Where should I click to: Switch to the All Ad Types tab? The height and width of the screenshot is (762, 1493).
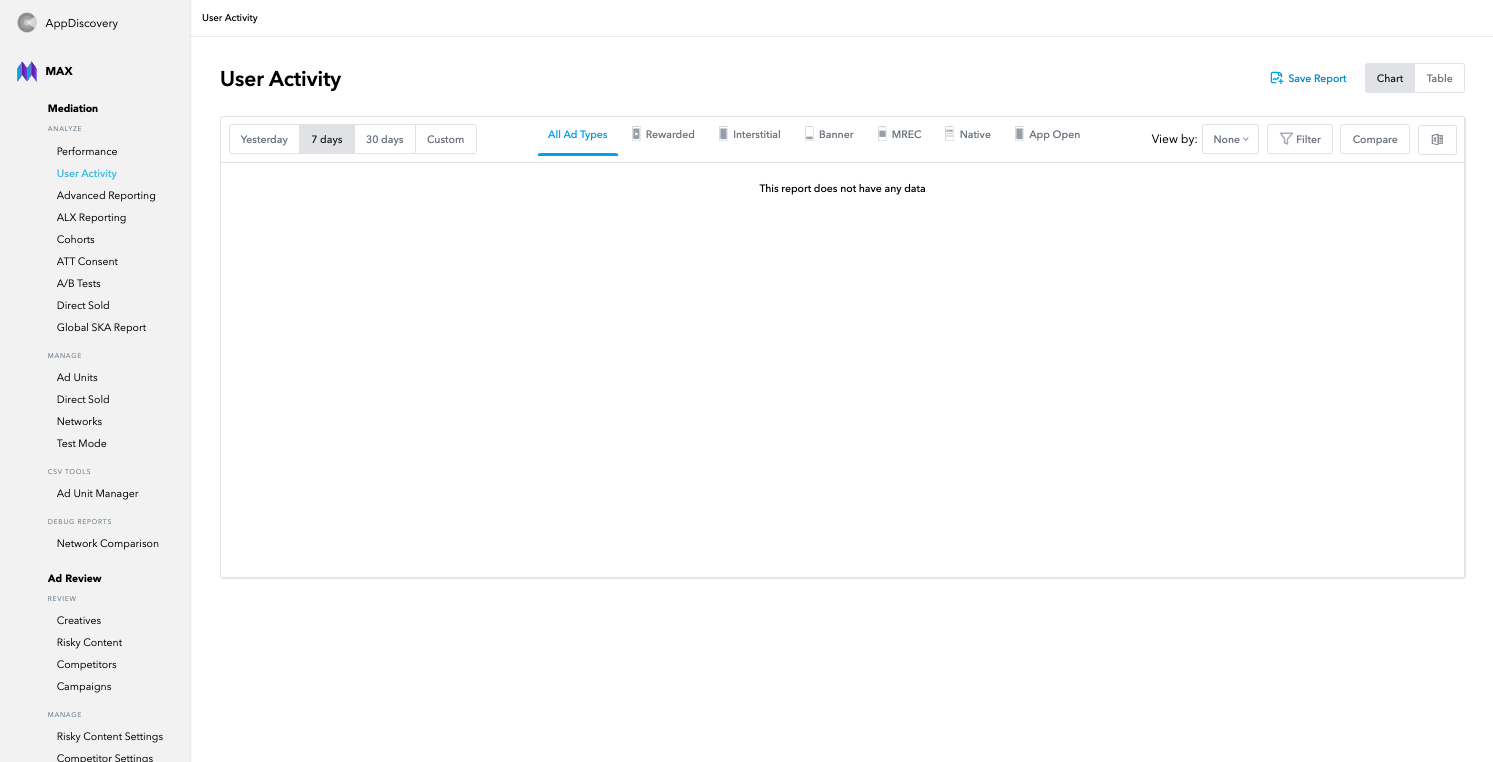click(577, 133)
